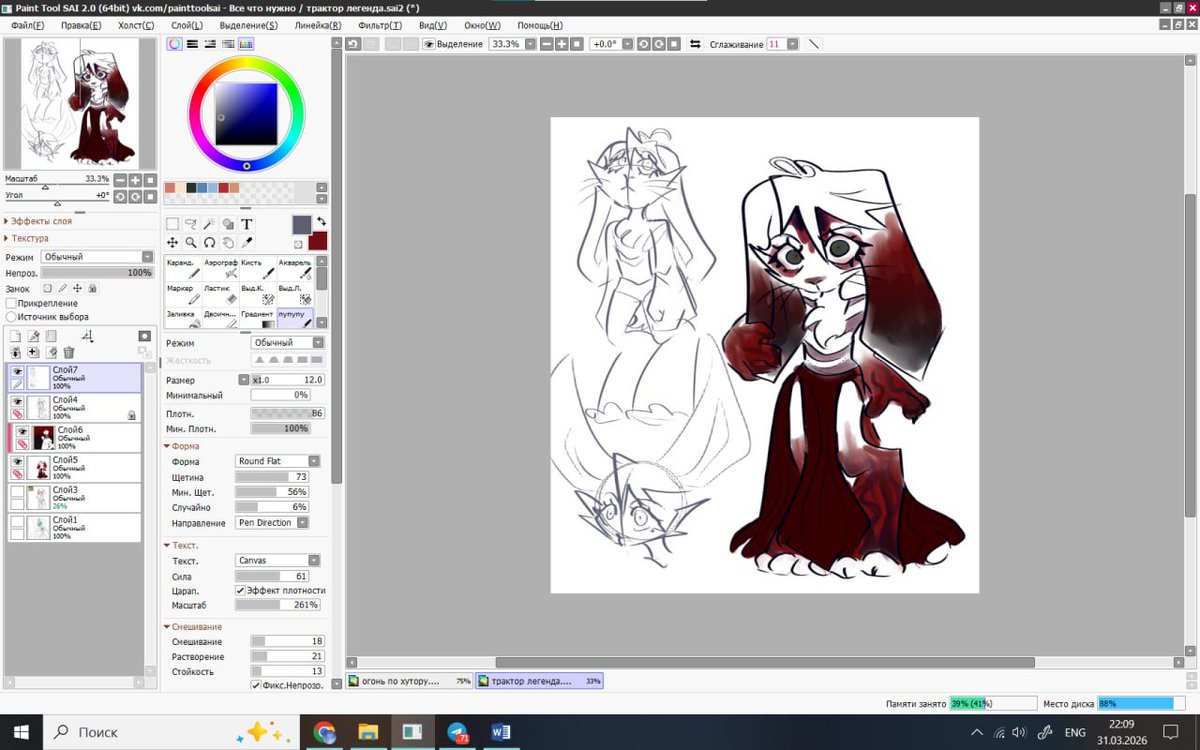Viewport: 1200px width, 750px height.
Task: Open the Форма Round Flat dropdown
Action: (x=278, y=461)
